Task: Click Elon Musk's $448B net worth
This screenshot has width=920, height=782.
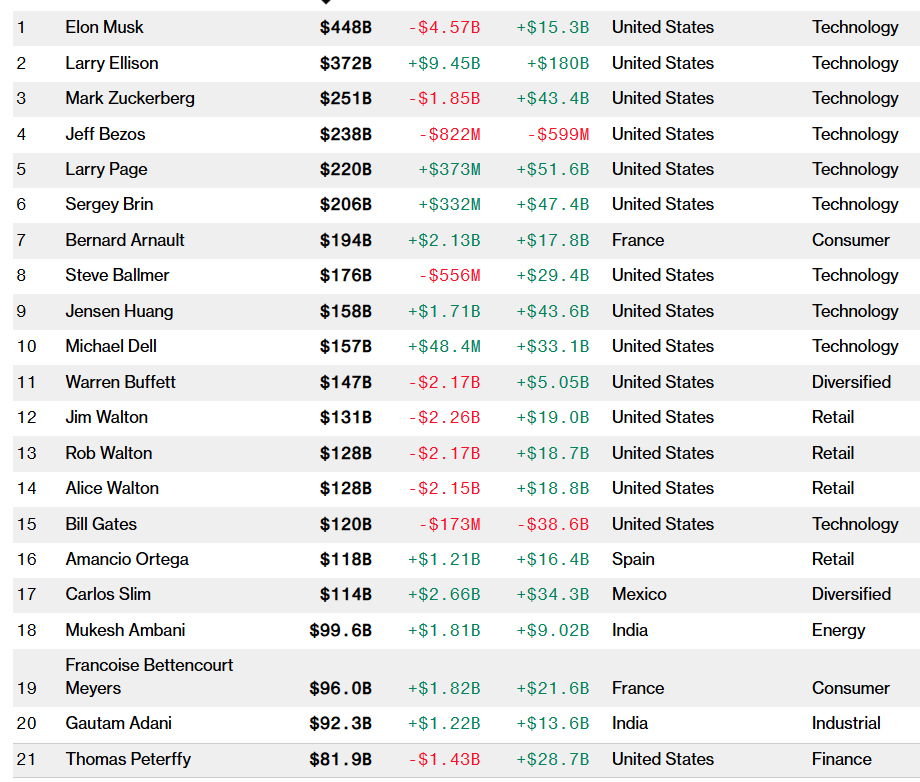Action: coord(345,27)
